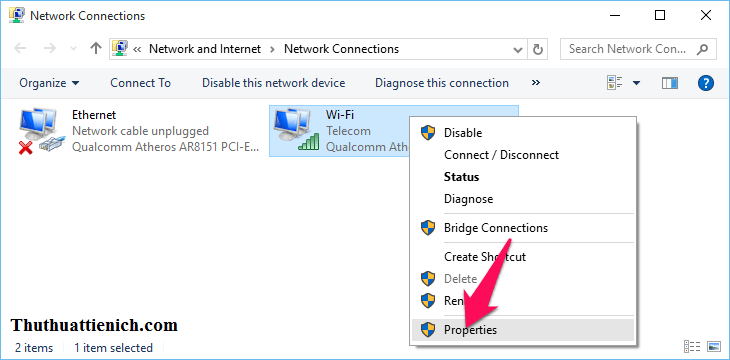Select the Wi-Fi adapter icon
The height and width of the screenshot is (360, 730).
coord(296,130)
